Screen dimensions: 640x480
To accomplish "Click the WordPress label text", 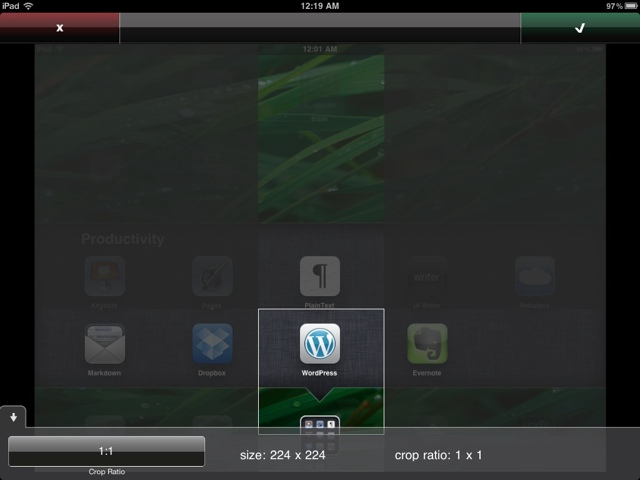I will coord(319,373).
